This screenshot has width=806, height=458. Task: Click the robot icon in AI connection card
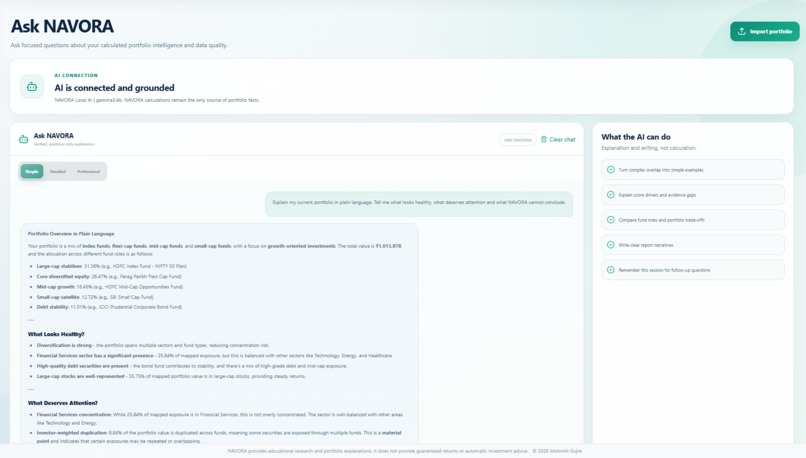(32, 87)
